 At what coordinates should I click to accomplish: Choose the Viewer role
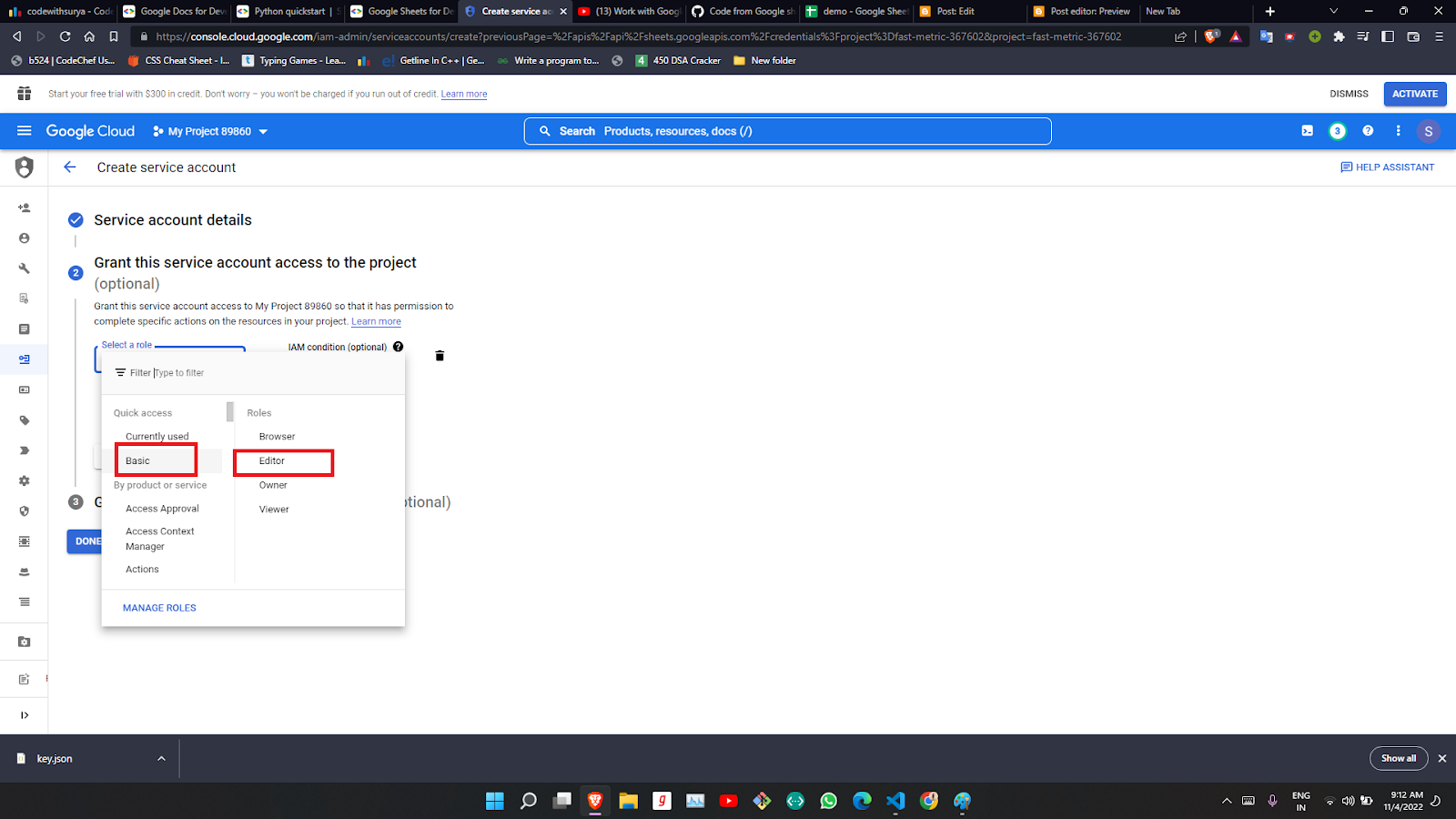274,510
